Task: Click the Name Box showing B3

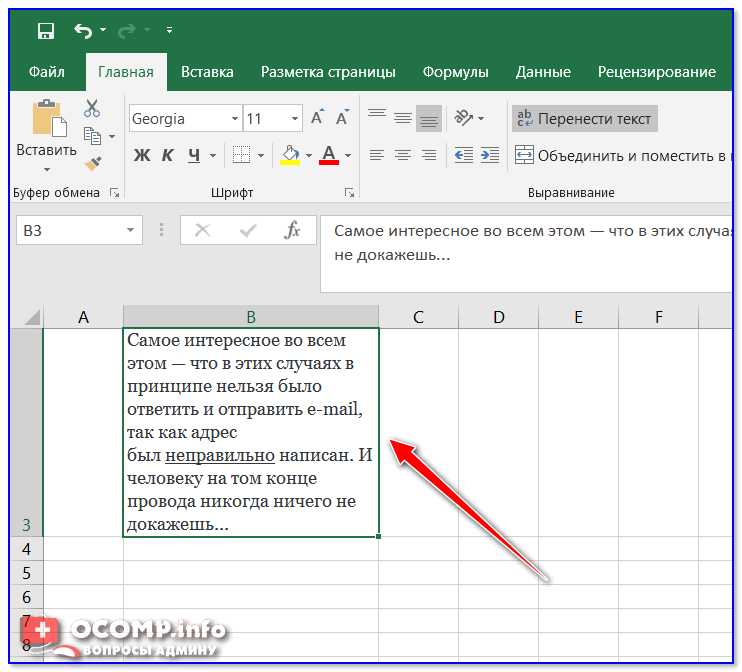Action: tap(70, 230)
